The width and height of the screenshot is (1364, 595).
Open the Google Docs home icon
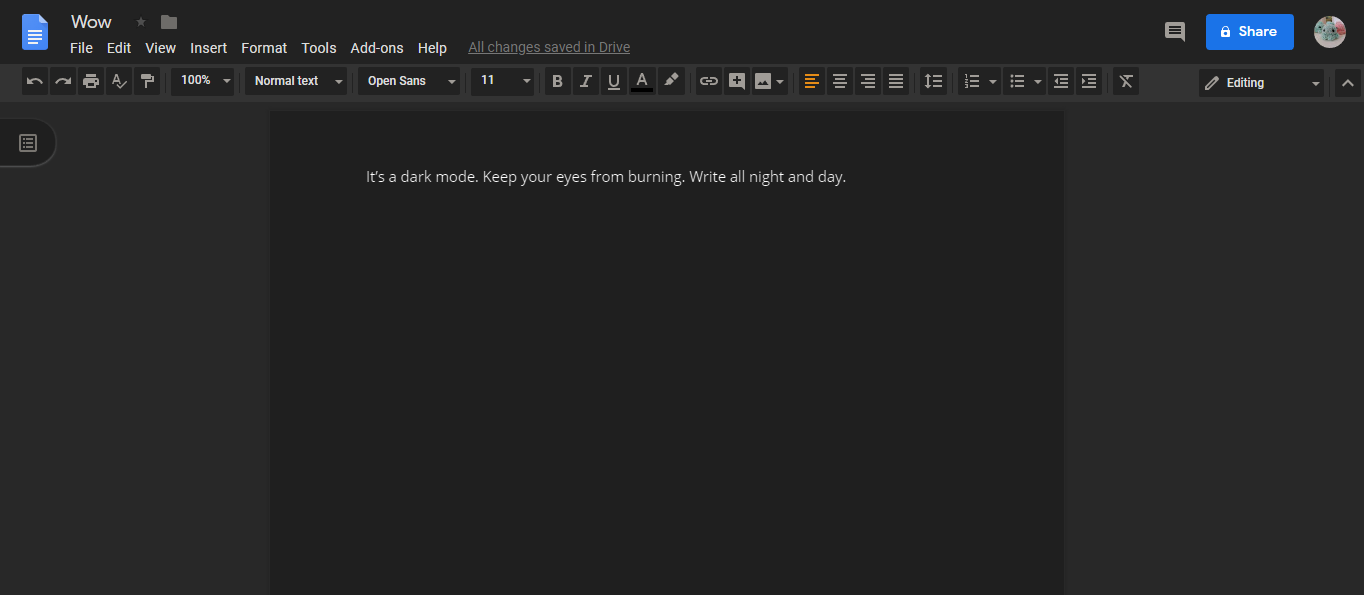tap(35, 33)
